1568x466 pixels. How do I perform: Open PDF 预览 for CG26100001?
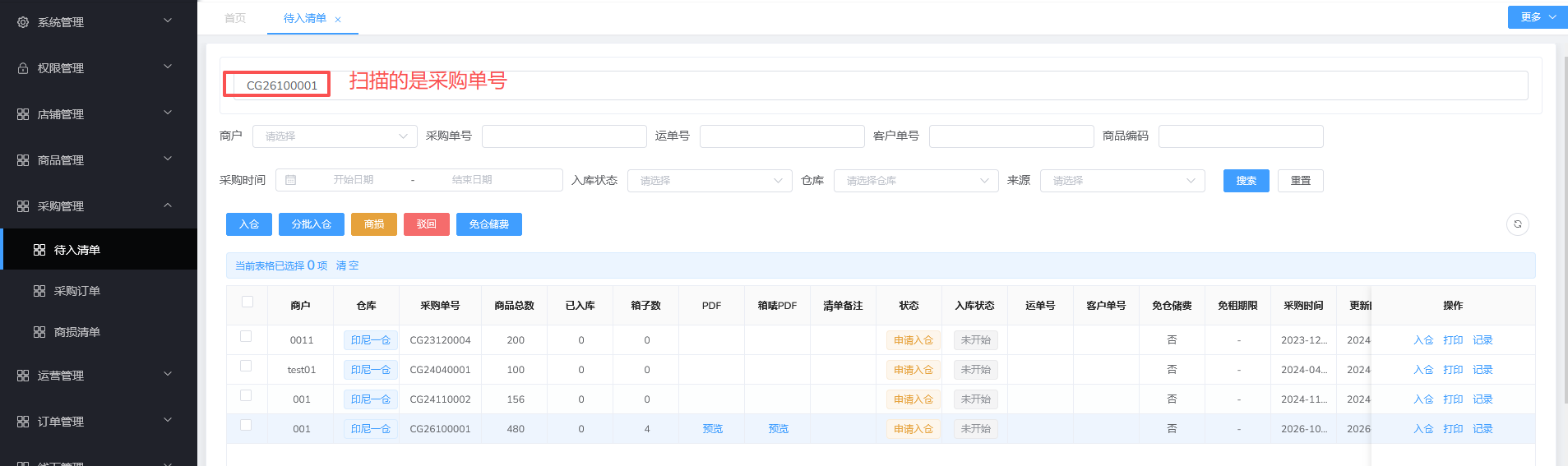click(x=713, y=429)
